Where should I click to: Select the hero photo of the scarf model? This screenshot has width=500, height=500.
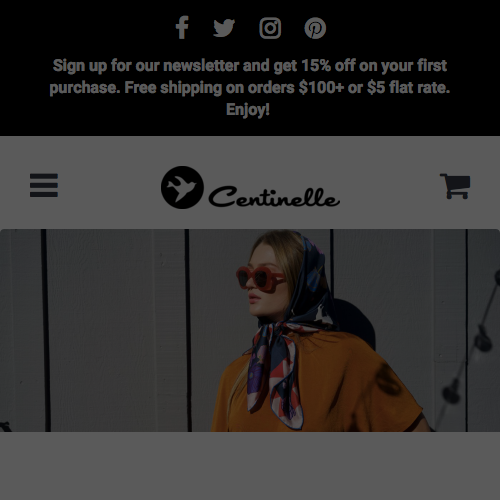pyautogui.click(x=250, y=330)
